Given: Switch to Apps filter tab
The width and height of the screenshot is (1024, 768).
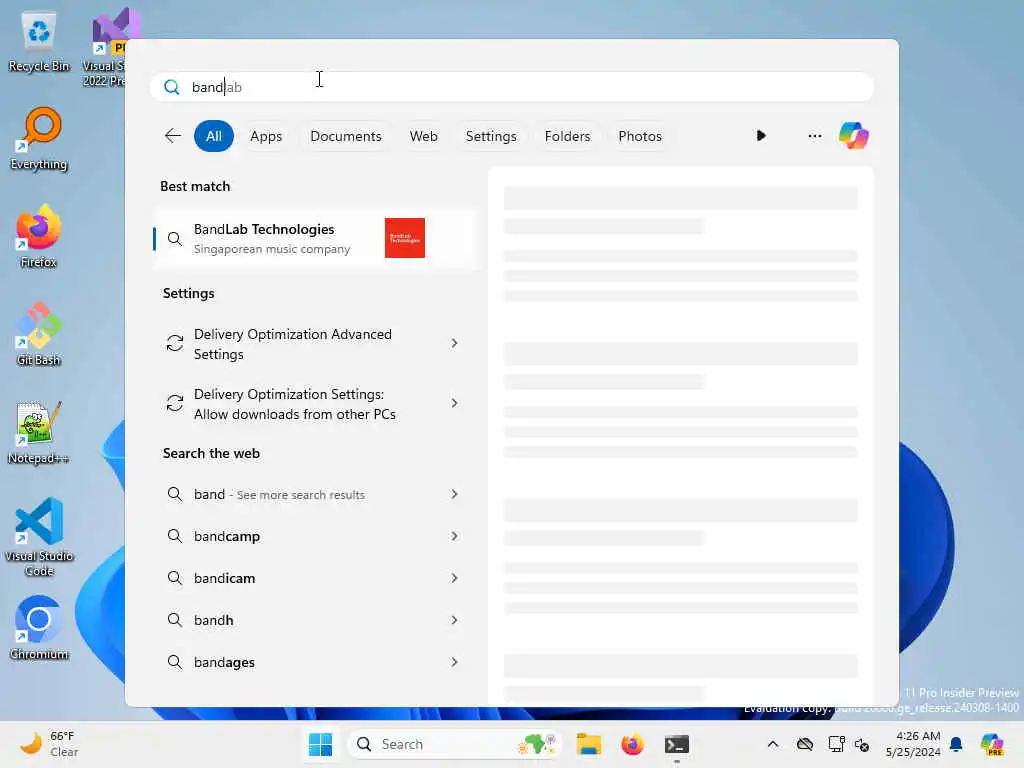Looking at the screenshot, I should pyautogui.click(x=266, y=136).
